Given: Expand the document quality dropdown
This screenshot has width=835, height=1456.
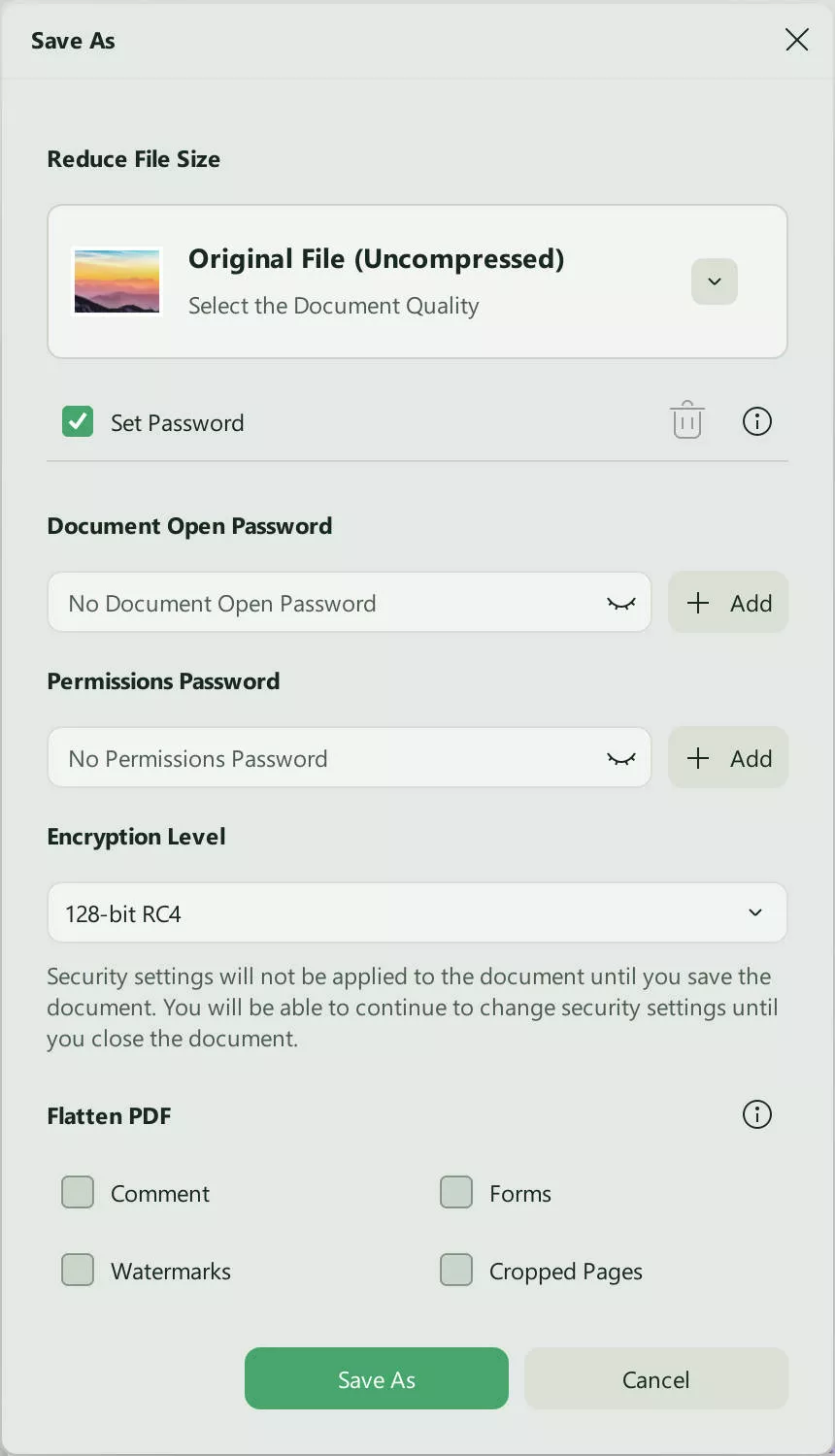Looking at the screenshot, I should (714, 281).
